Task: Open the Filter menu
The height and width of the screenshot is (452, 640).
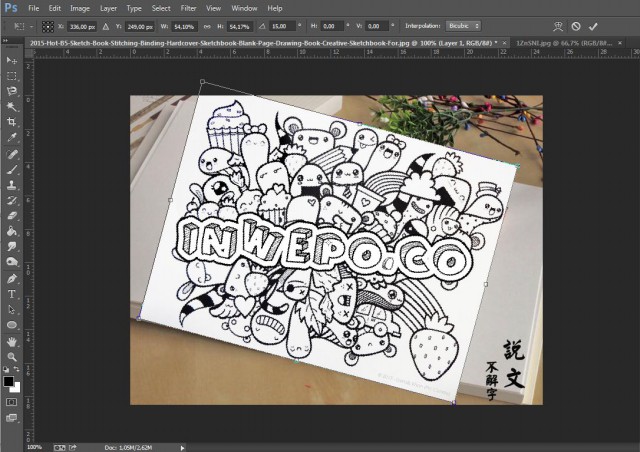Action: [188, 8]
